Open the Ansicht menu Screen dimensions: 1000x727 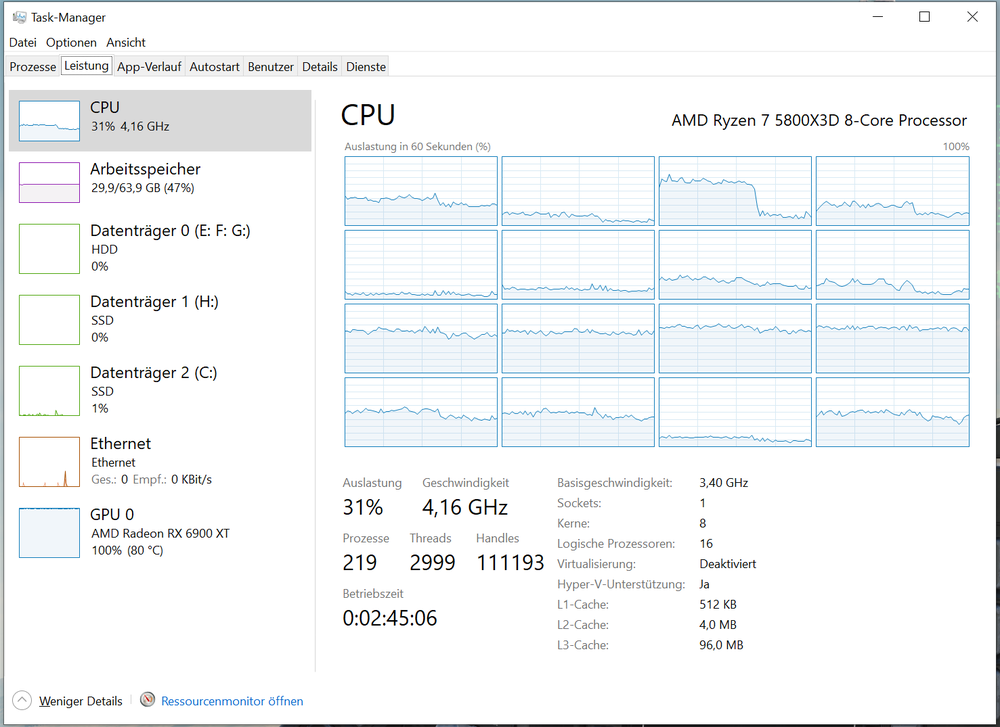(126, 43)
